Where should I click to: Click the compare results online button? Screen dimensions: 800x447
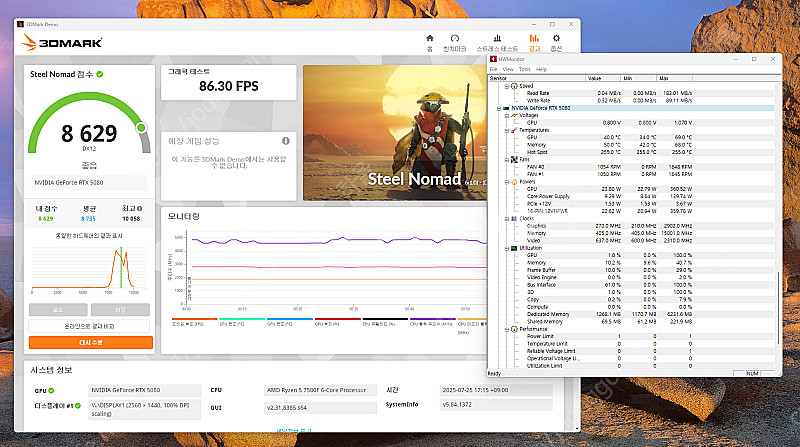coord(89,326)
